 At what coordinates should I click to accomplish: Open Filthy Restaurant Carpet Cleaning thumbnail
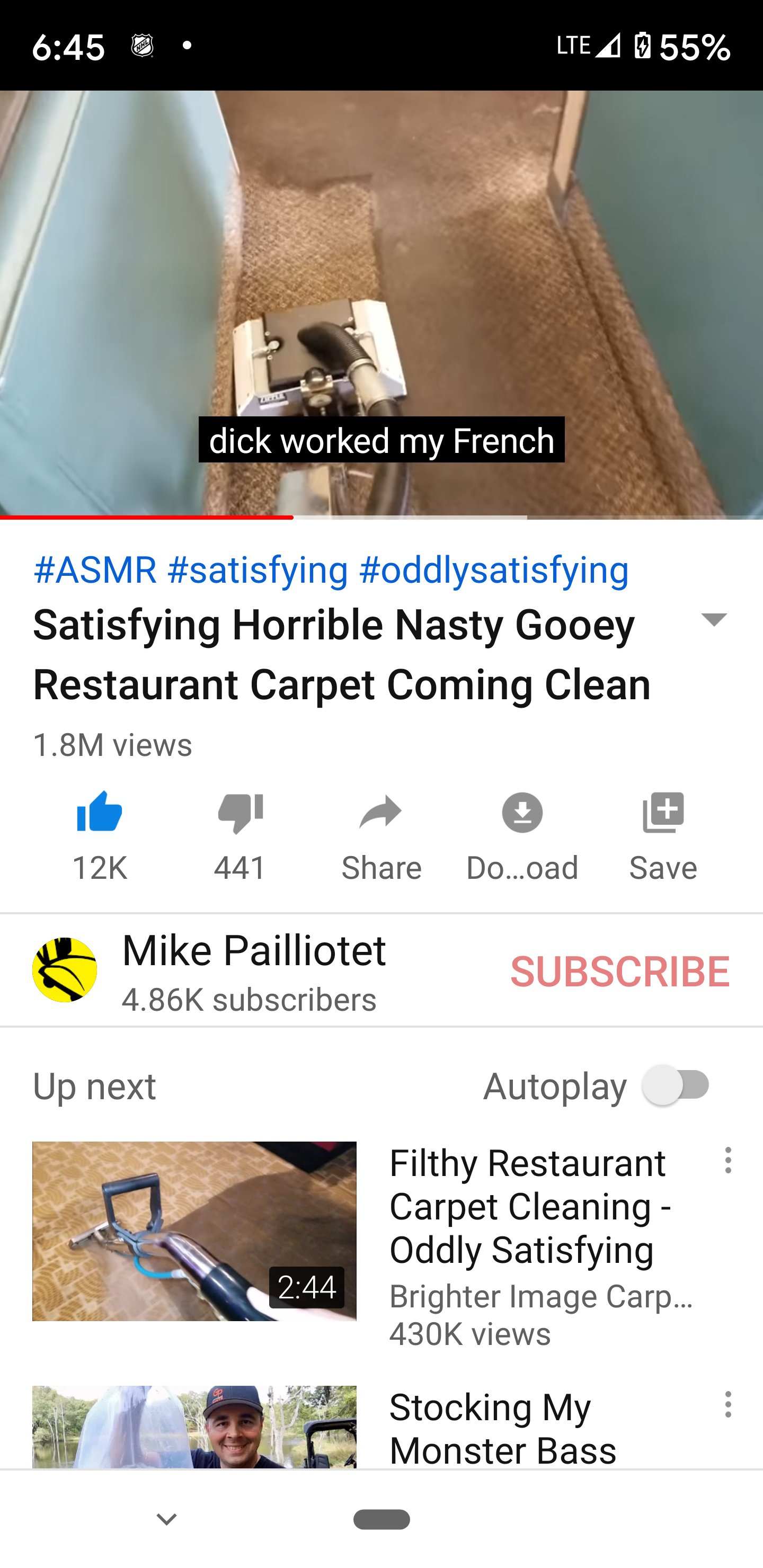point(194,1231)
